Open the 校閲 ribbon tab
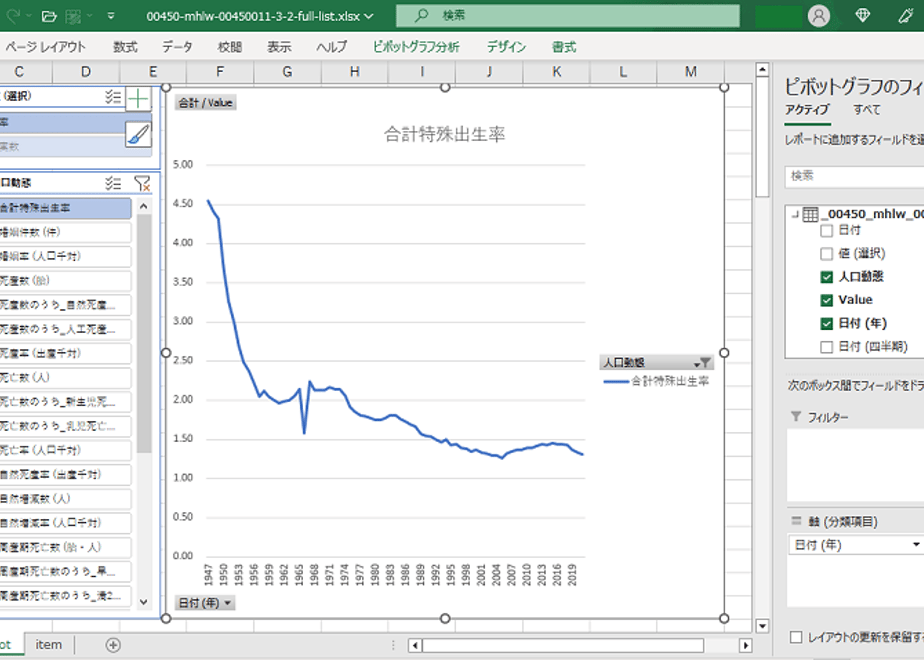924x660 pixels. point(230,47)
